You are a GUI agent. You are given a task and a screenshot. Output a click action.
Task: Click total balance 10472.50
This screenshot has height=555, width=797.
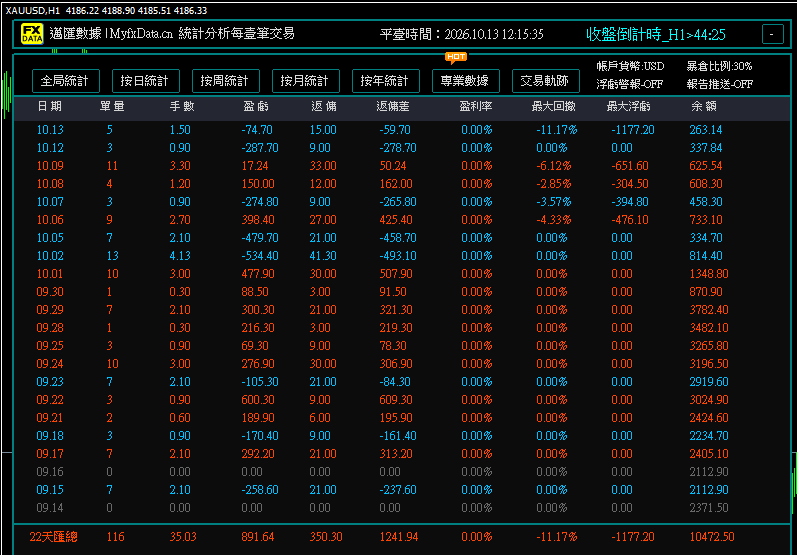coord(712,537)
